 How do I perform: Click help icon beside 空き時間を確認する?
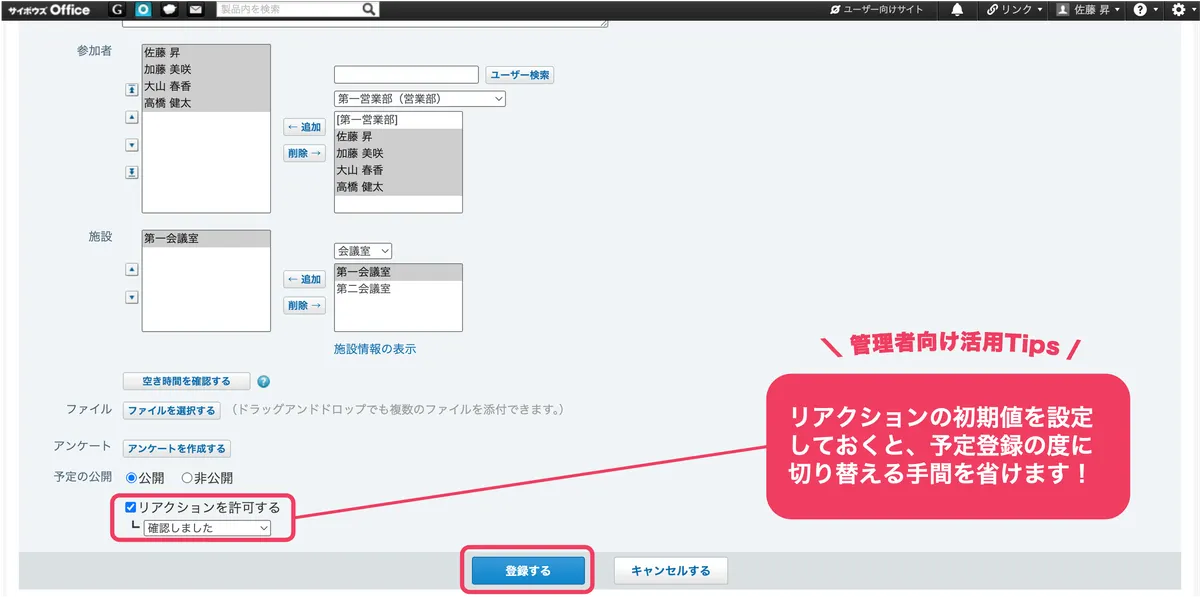click(264, 381)
